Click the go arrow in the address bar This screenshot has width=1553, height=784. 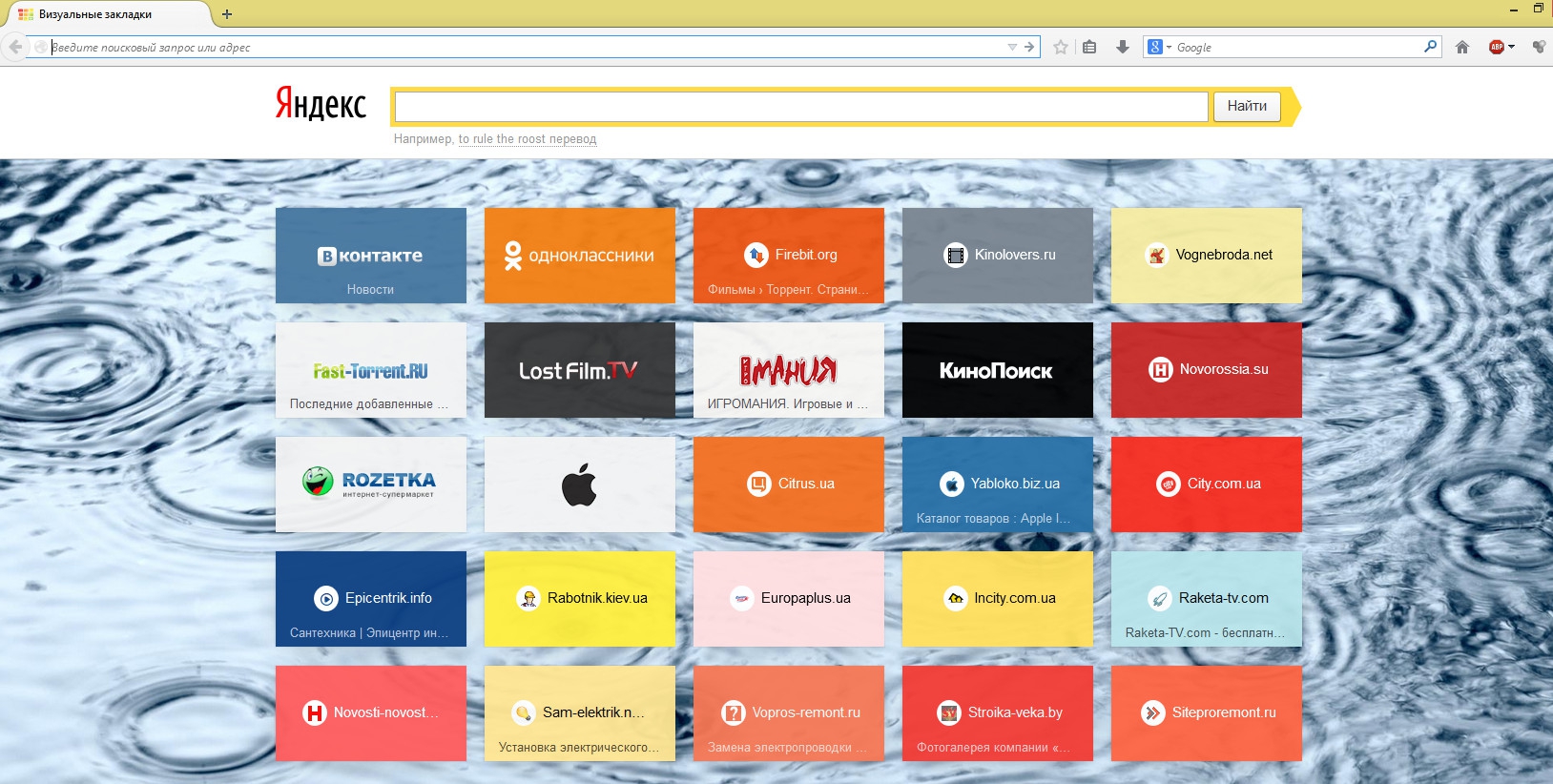(x=1029, y=47)
